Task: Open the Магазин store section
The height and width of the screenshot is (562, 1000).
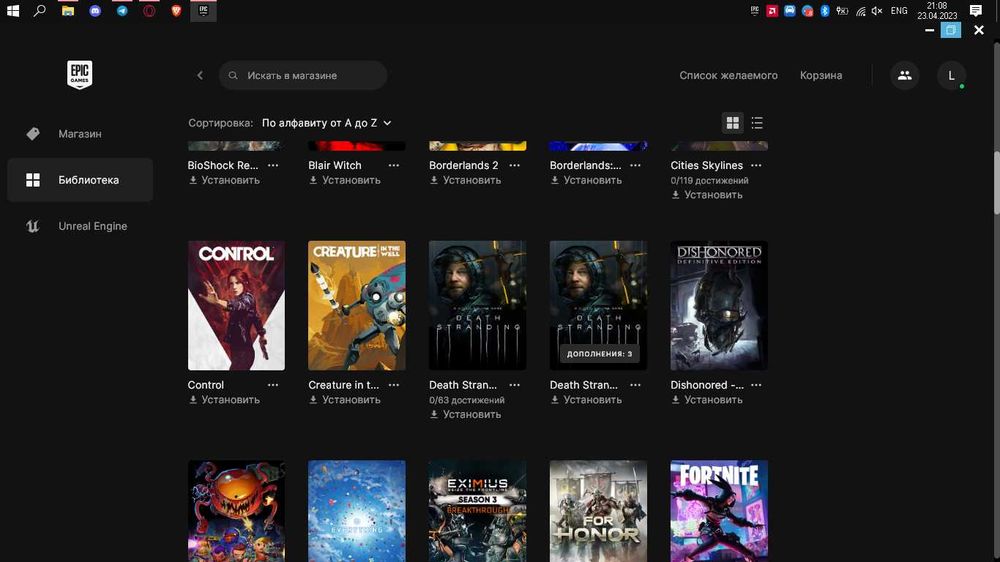Action: click(x=80, y=134)
